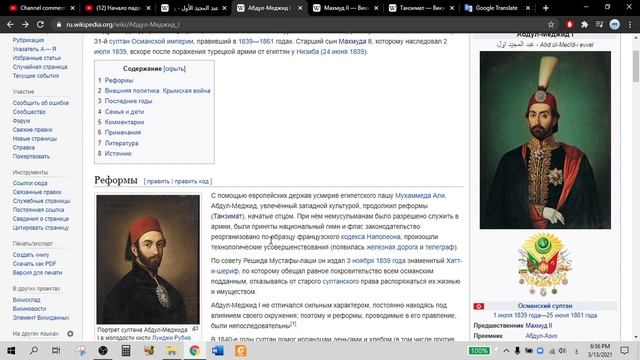Open the кодекса Наполеона link
The height and width of the screenshot is (360, 640).
370,237
